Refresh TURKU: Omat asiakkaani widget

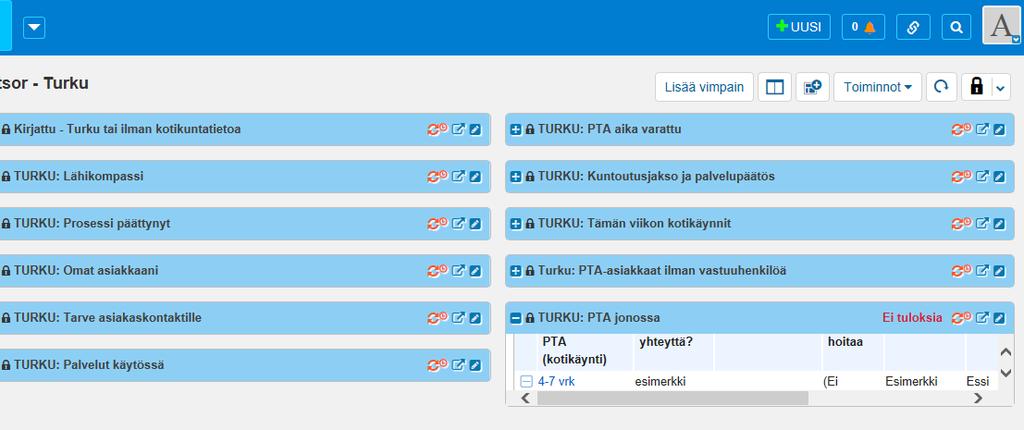(x=438, y=271)
